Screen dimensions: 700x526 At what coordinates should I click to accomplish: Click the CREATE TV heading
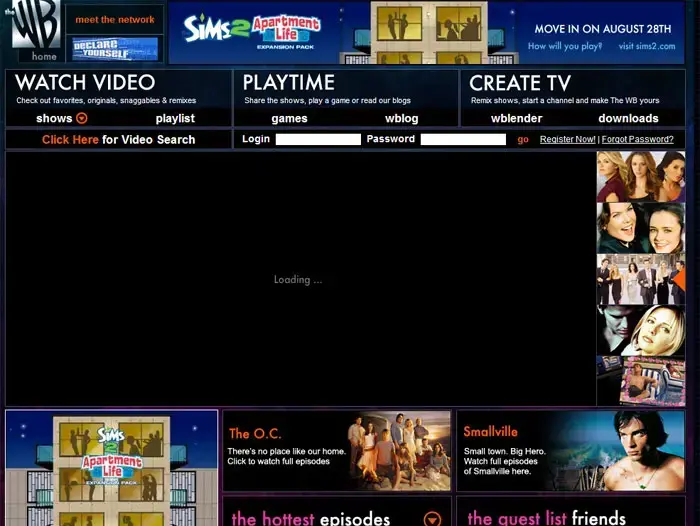tap(520, 83)
